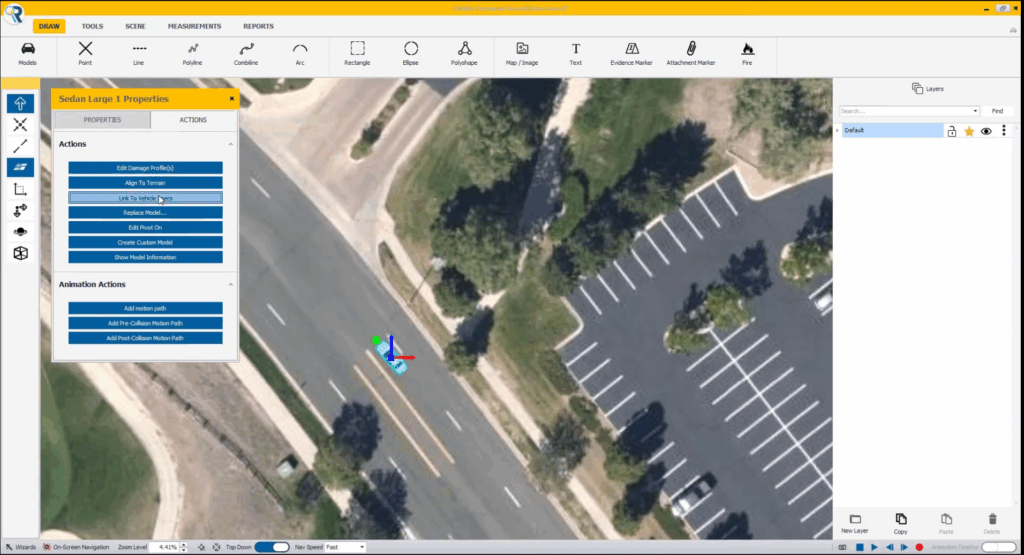Choose the Arc drawing tool
This screenshot has height=555, width=1024.
click(x=300, y=53)
